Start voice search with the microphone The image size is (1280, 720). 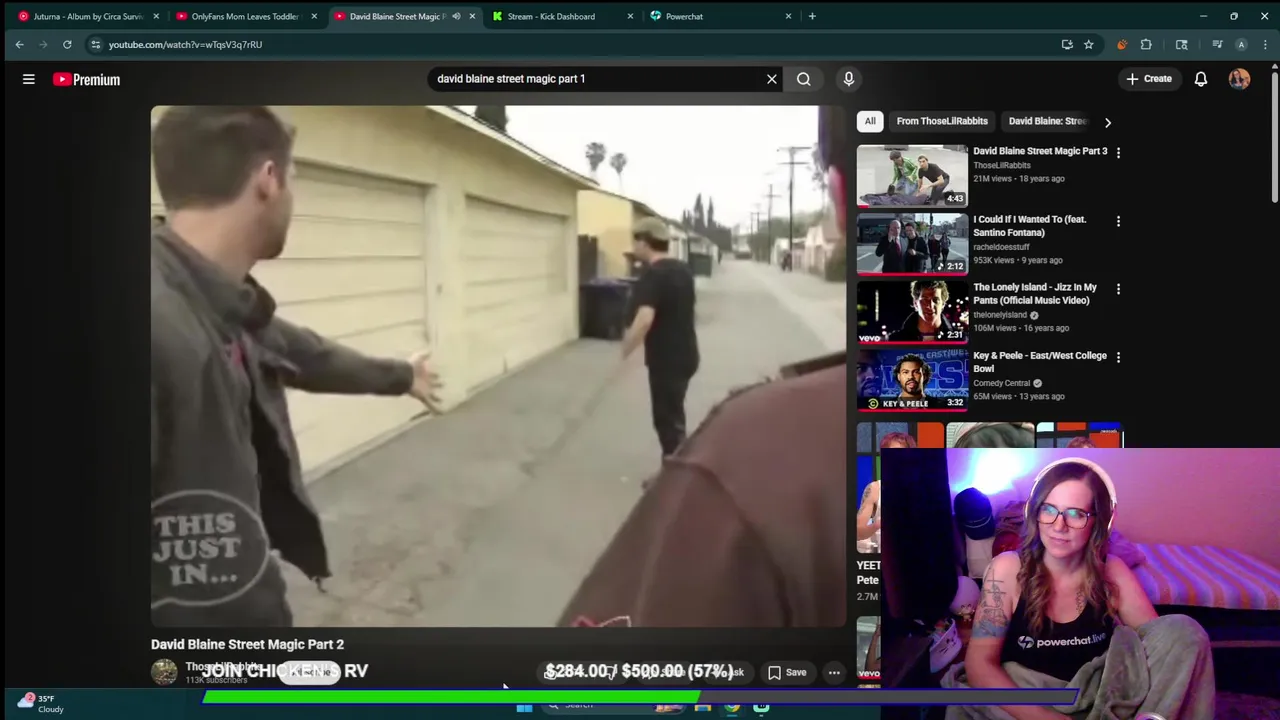click(848, 79)
